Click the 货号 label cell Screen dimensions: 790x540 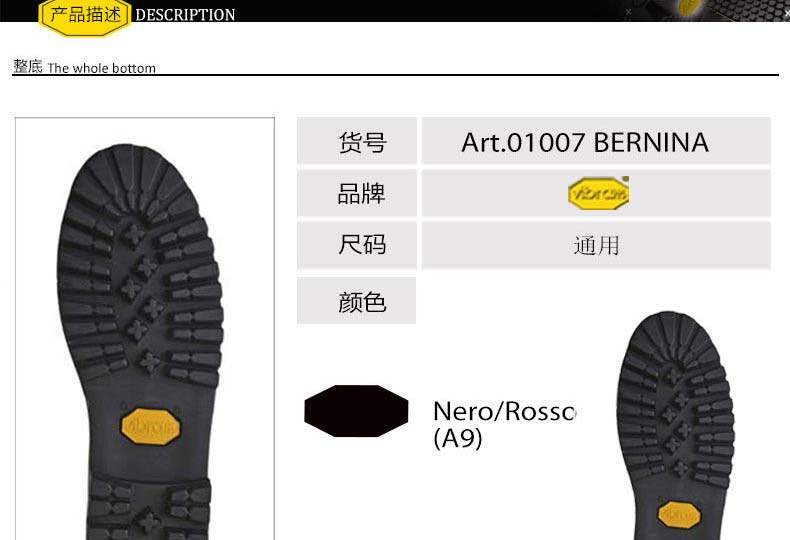(x=357, y=141)
